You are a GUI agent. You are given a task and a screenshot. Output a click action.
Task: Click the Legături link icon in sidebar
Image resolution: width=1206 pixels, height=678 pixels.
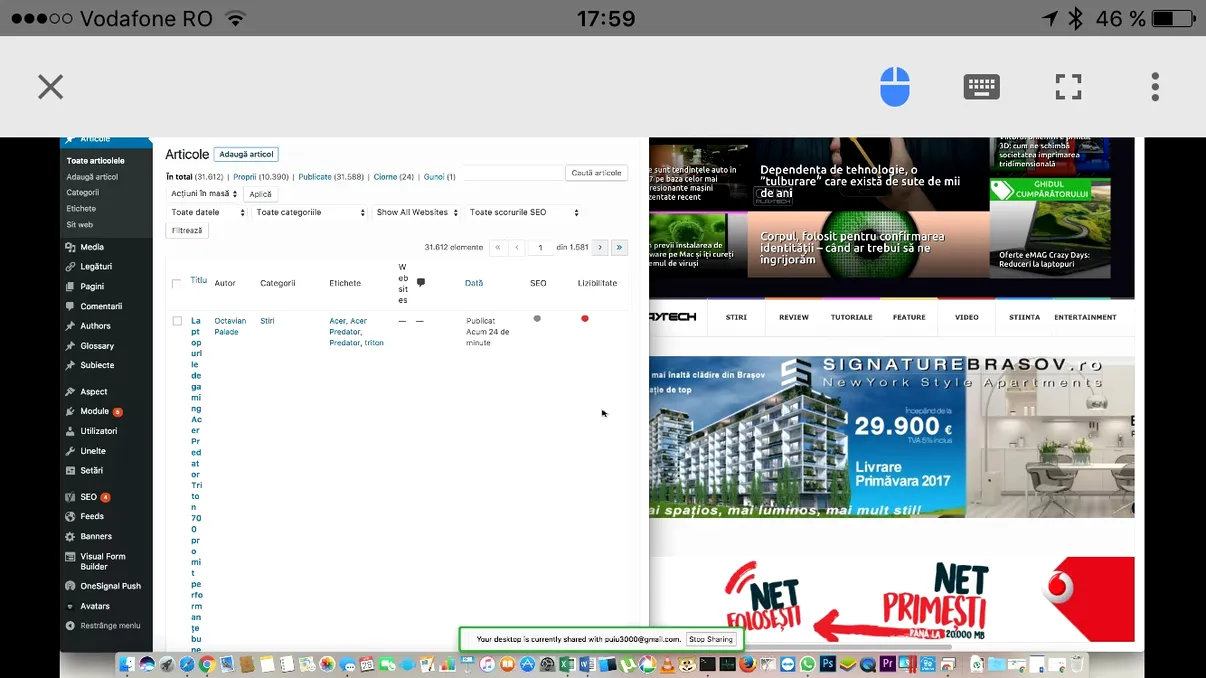tap(70, 267)
